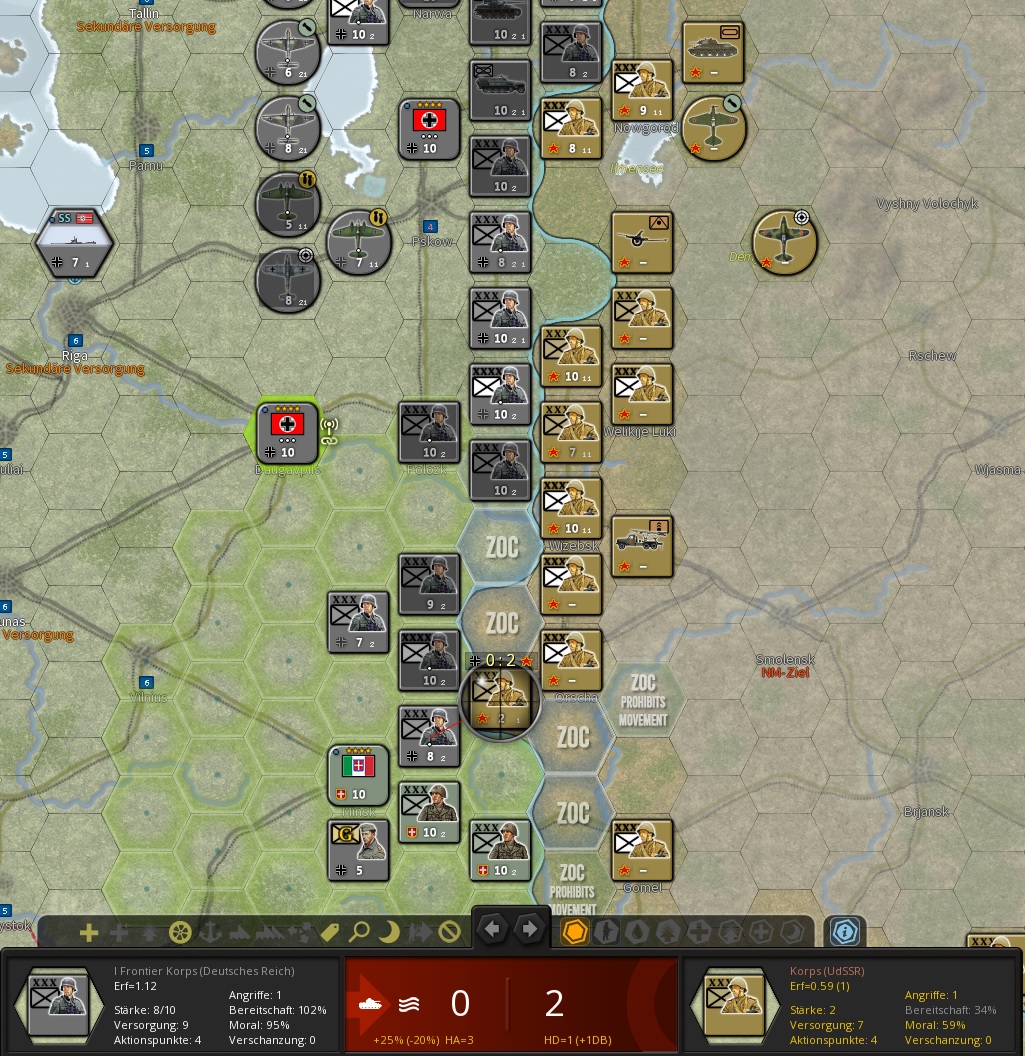This screenshot has height=1056, width=1025.
Task: Click the I Frontier Korps (Deutsches Reich) title
Action: pyautogui.click(x=204, y=971)
